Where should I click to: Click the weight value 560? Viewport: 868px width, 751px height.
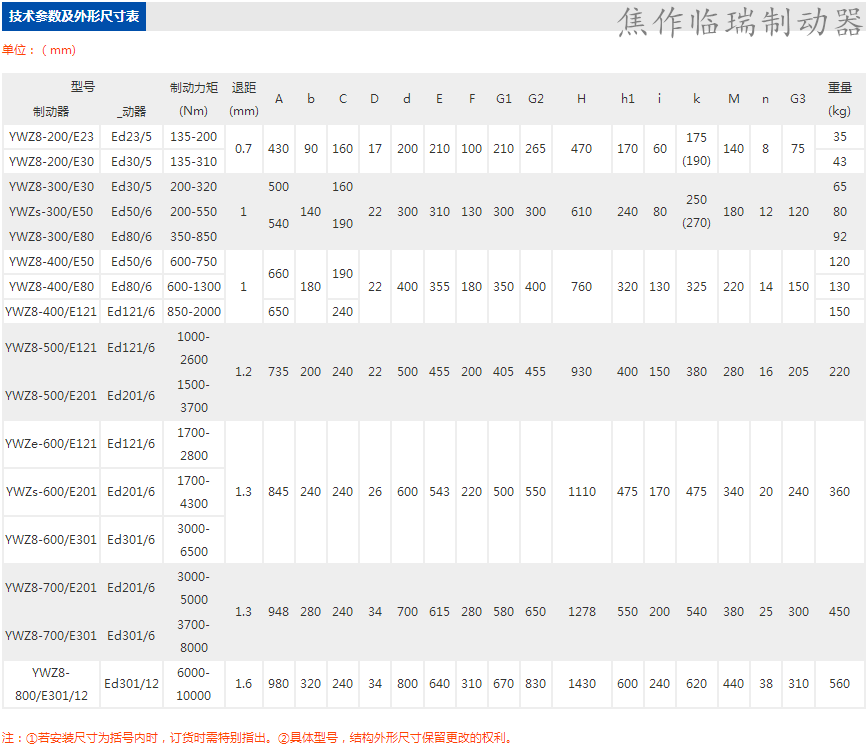(839, 684)
